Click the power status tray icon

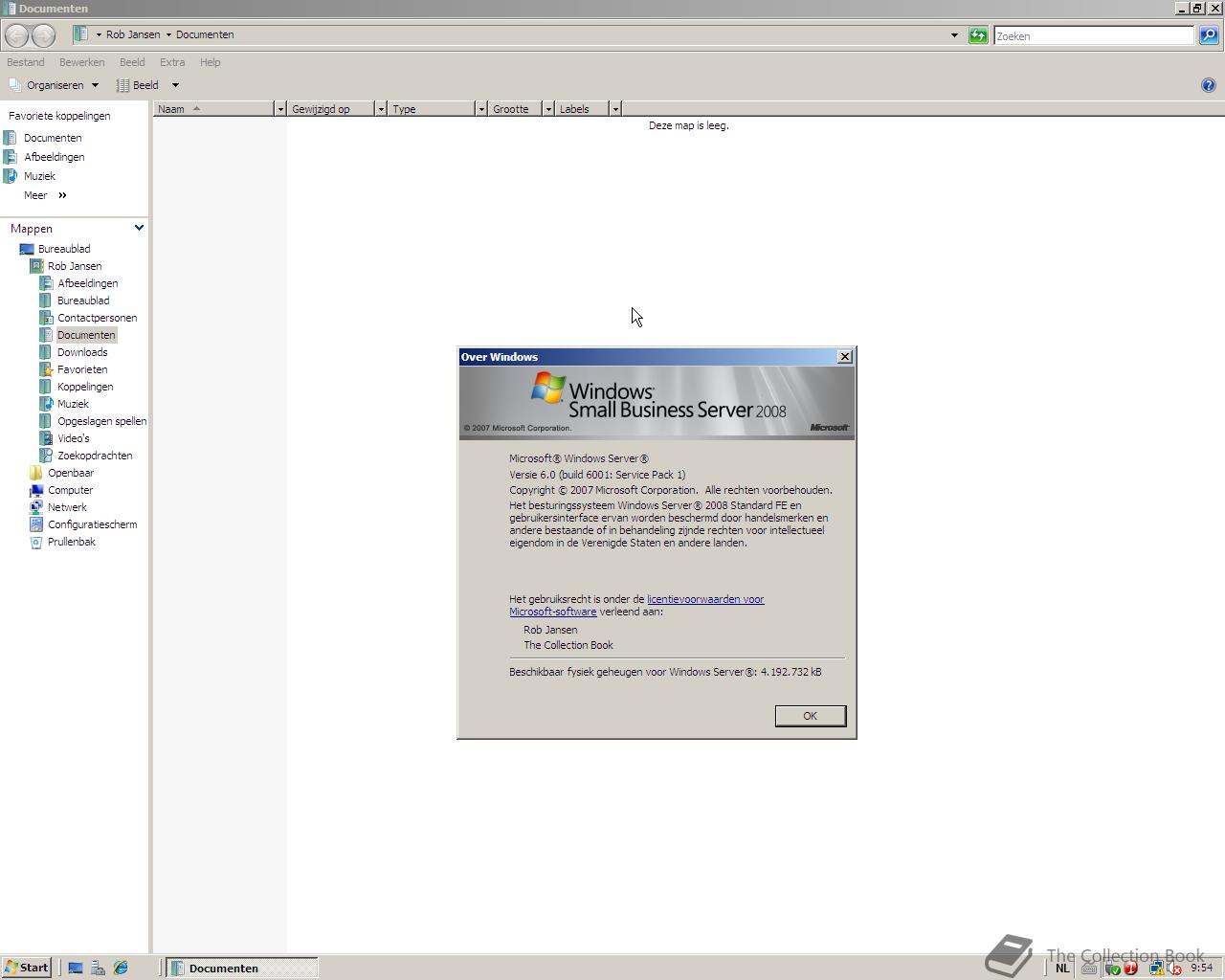pos(1113,969)
